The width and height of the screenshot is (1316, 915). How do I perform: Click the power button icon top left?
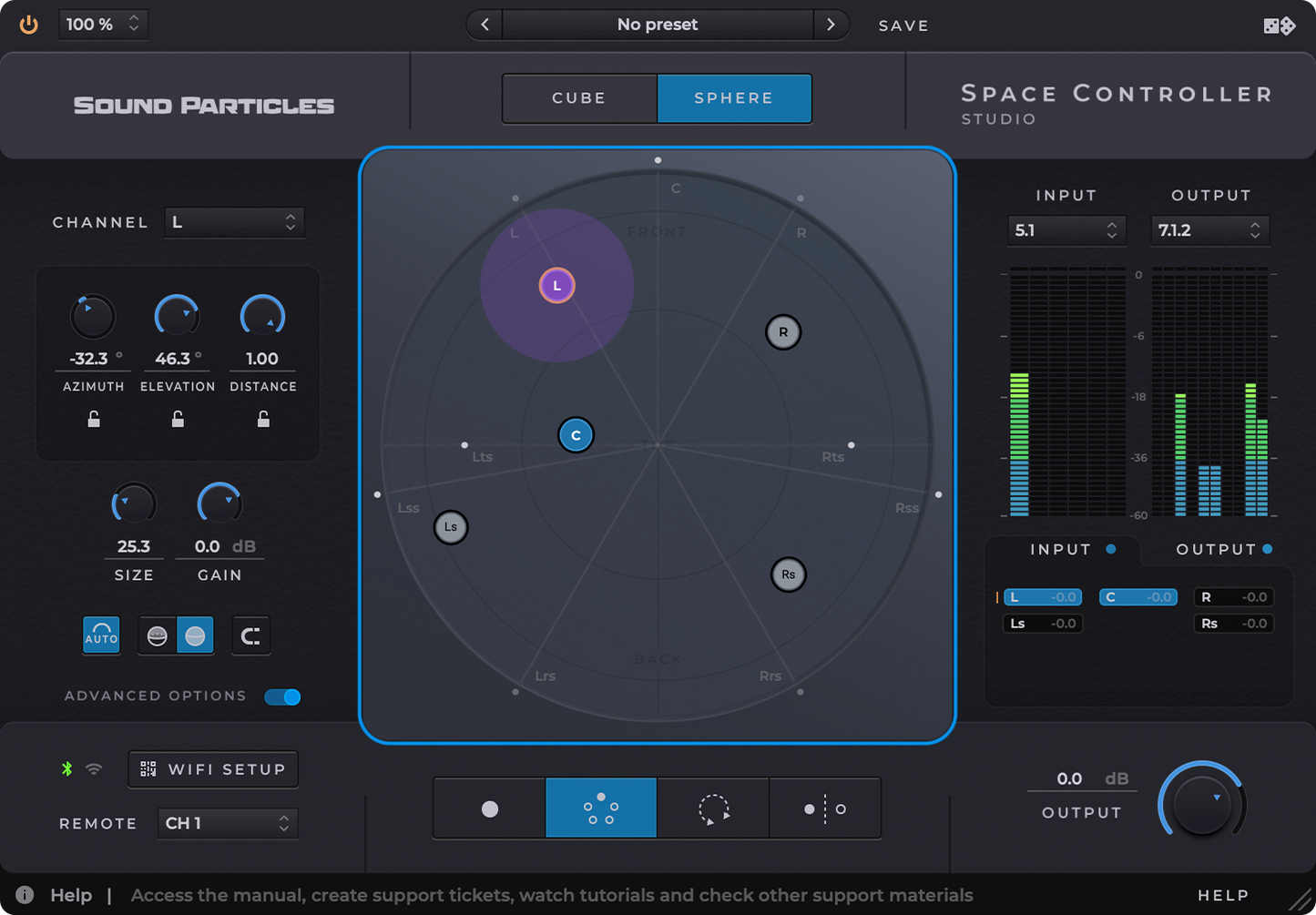click(28, 25)
